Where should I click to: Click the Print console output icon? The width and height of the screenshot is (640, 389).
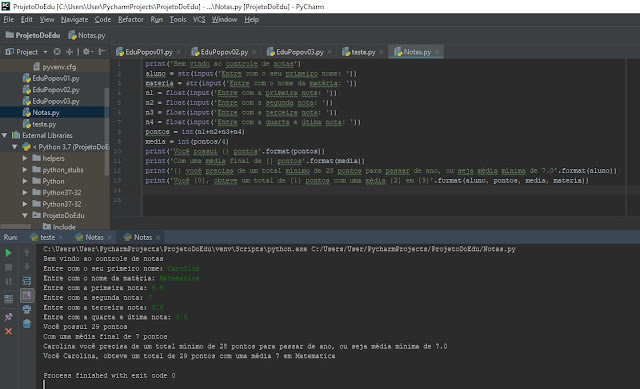coord(27,309)
